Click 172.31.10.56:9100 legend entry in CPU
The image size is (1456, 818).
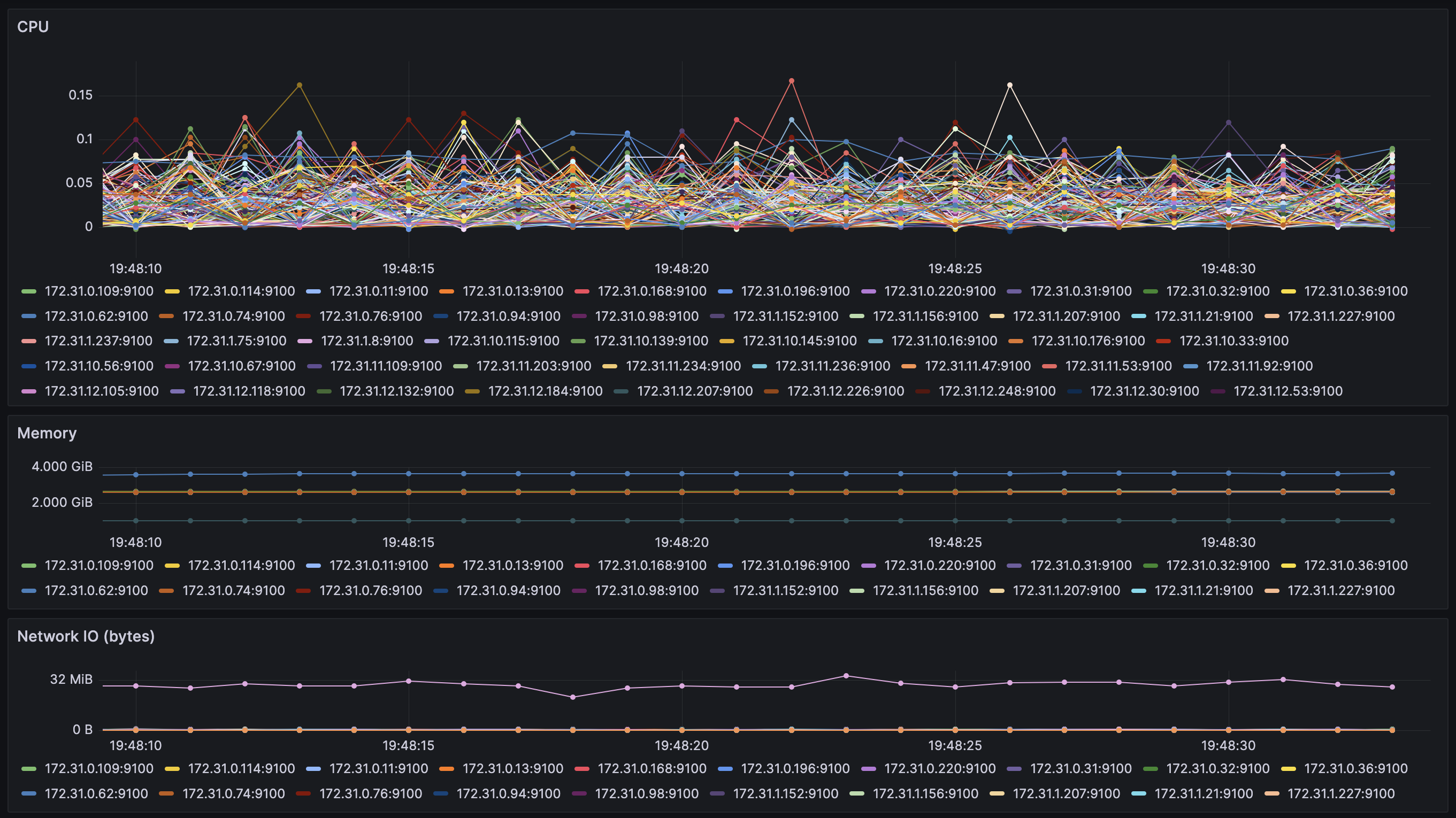point(99,366)
